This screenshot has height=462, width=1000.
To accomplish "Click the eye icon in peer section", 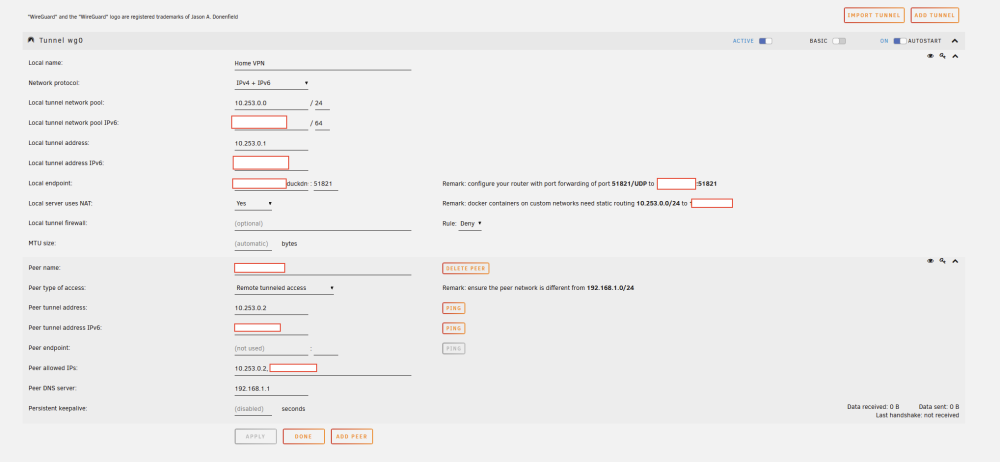I will click(x=930, y=261).
